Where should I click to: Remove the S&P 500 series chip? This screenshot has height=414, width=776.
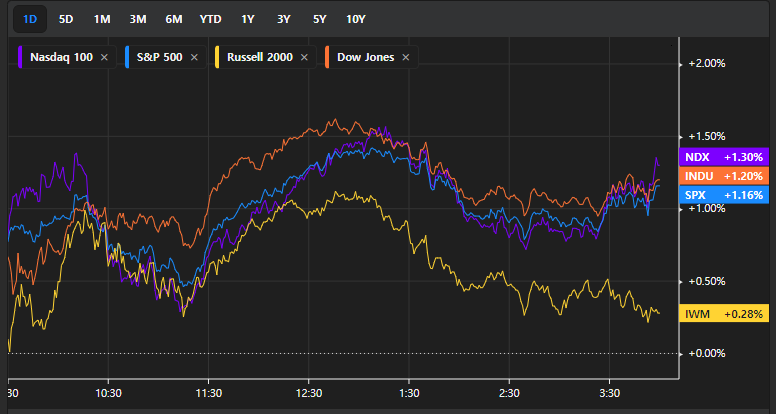click(197, 57)
